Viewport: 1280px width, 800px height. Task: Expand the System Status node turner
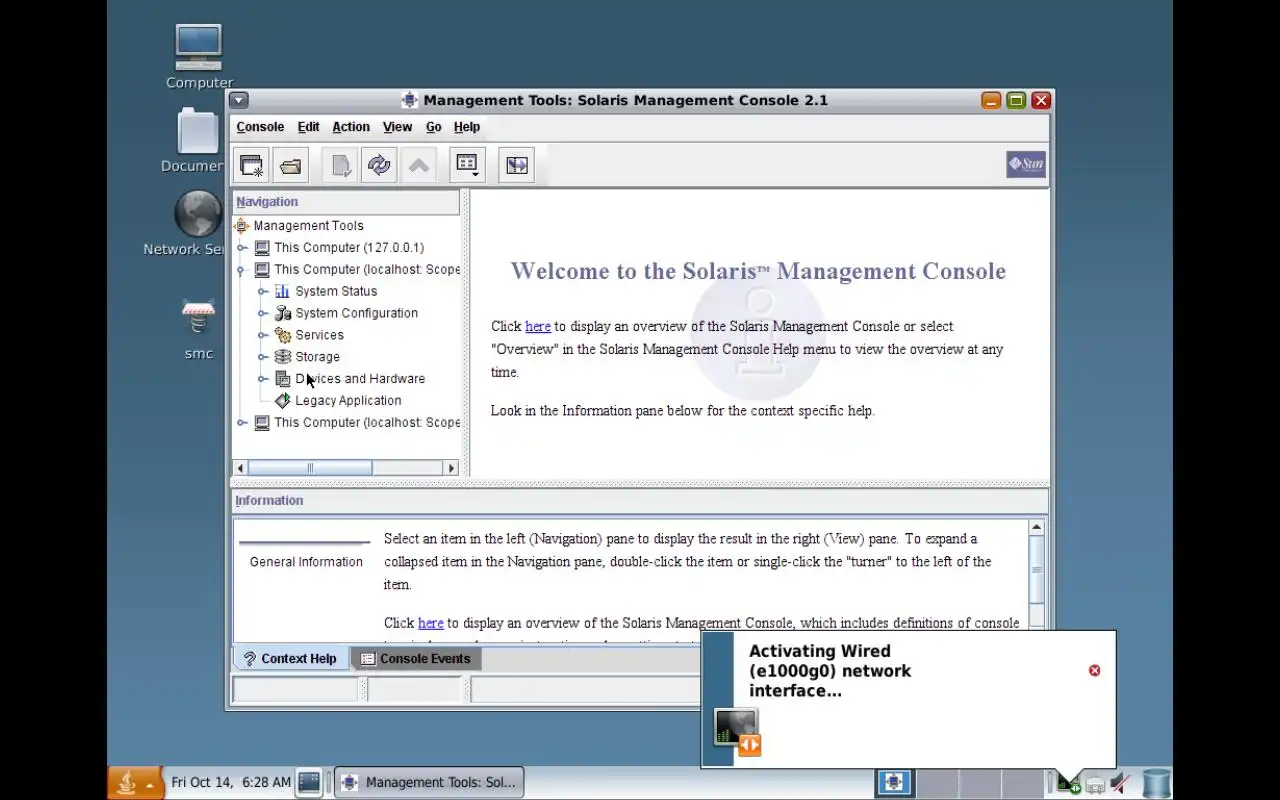(x=262, y=292)
